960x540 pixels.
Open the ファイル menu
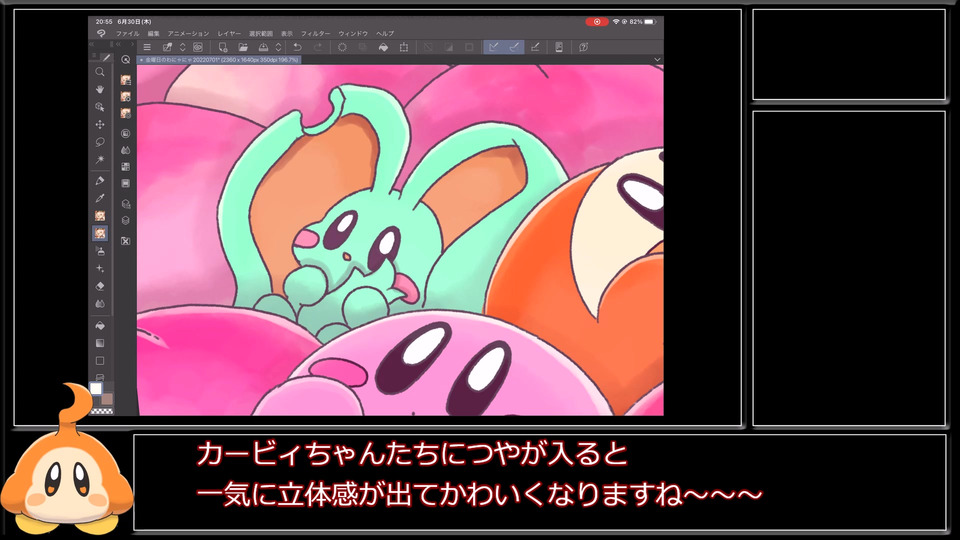(127, 34)
